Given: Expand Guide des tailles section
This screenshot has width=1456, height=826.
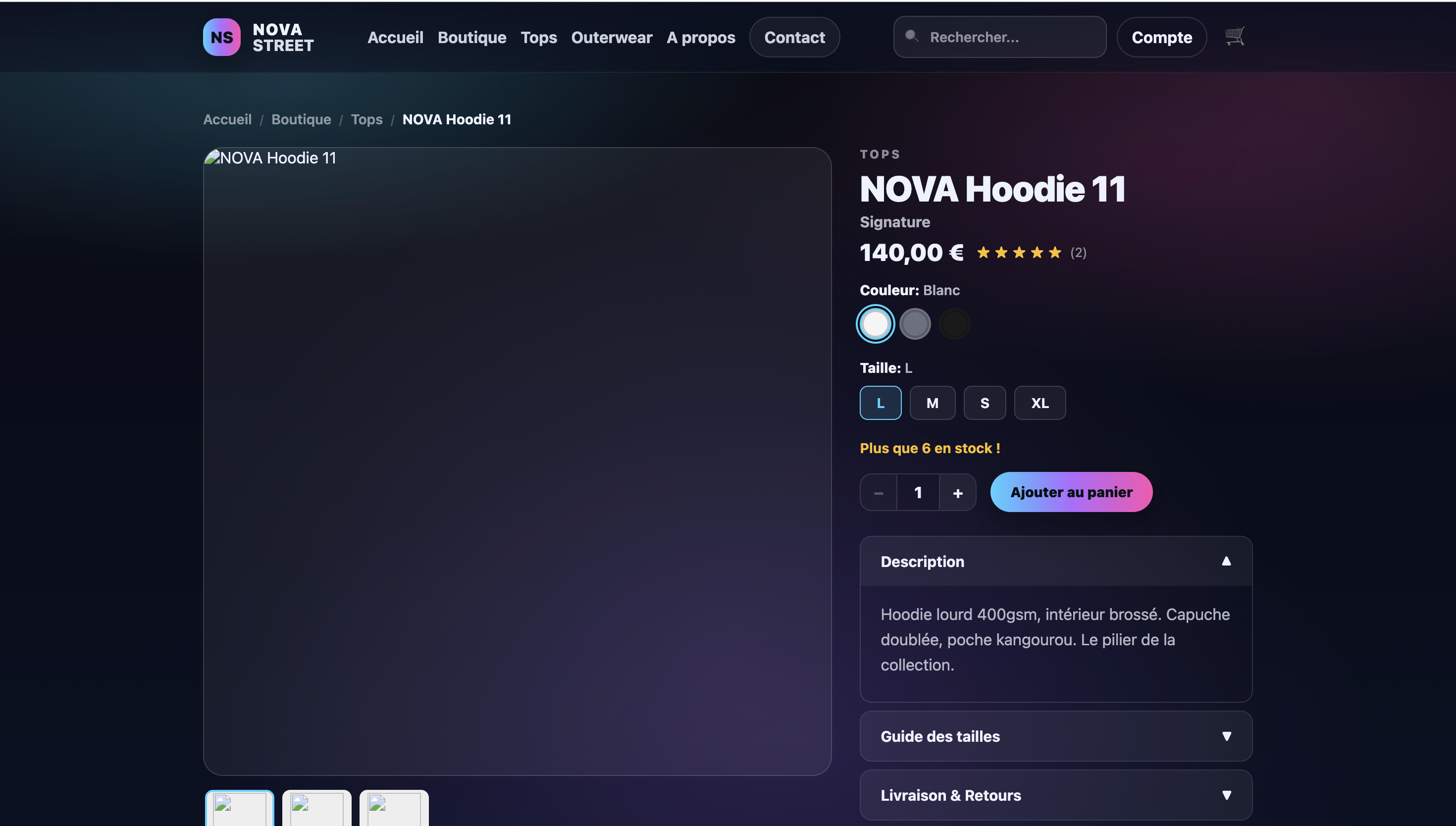Looking at the screenshot, I should coord(1055,736).
